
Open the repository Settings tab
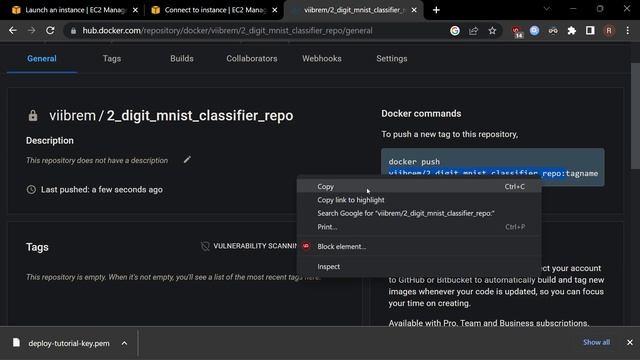coord(392,59)
